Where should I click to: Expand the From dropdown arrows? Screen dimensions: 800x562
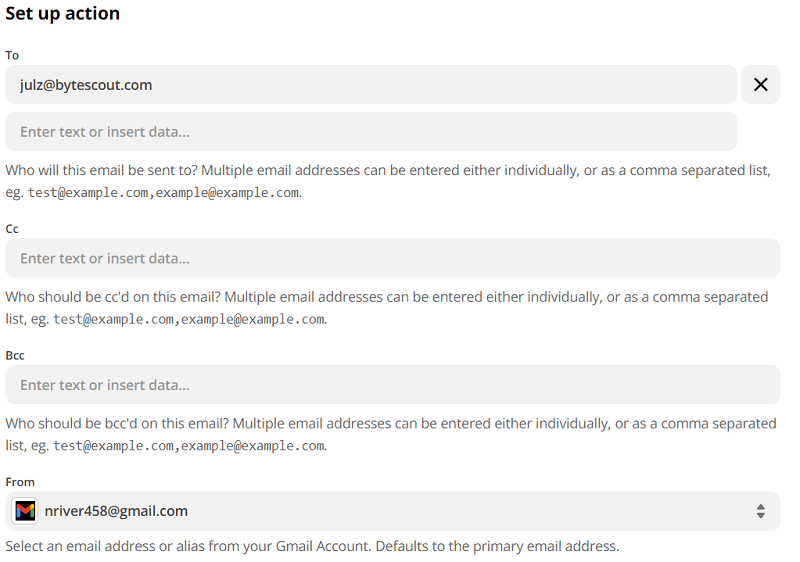click(x=760, y=511)
